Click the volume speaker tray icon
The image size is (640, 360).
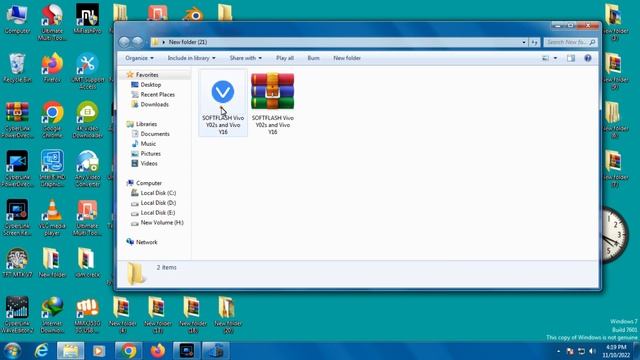(592, 351)
